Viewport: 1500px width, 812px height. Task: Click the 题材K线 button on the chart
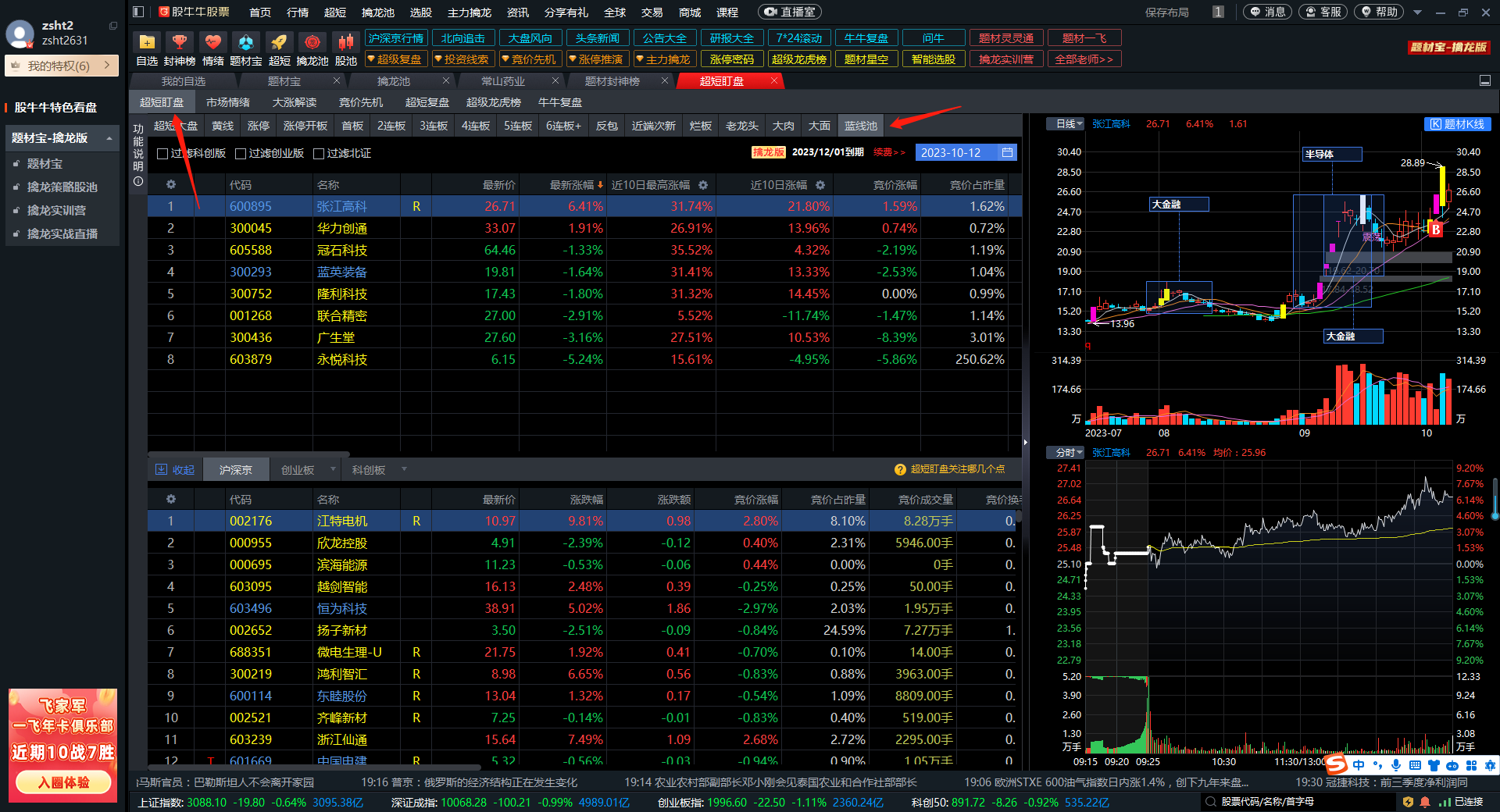(1458, 124)
